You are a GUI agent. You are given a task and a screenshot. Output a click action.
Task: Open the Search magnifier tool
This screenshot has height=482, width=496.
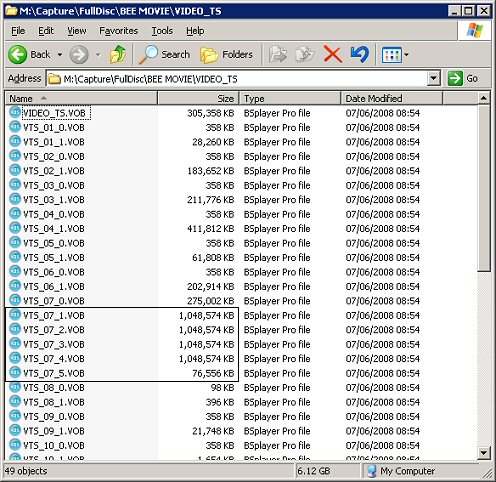tap(164, 54)
